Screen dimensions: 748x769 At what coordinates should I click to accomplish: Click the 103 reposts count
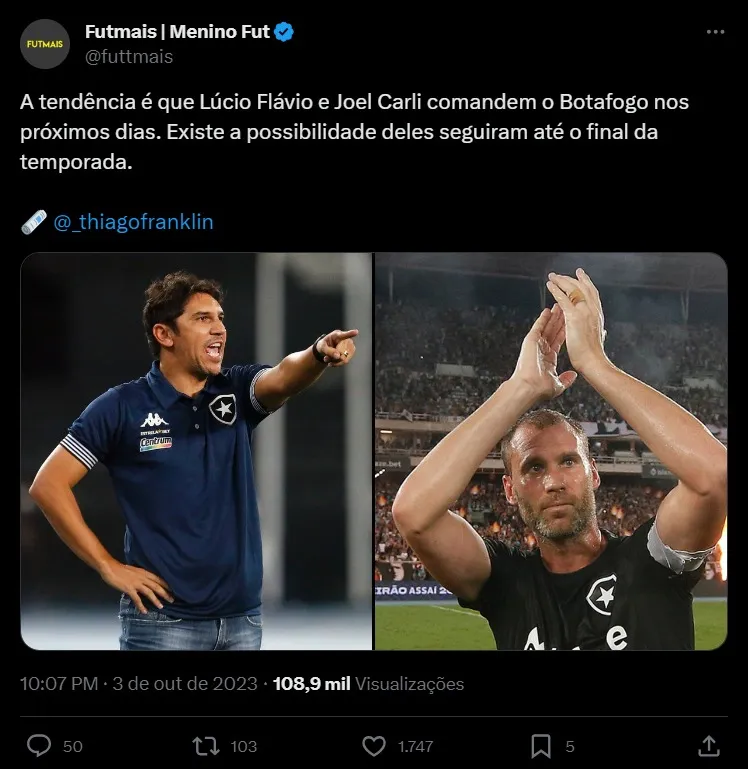pyautogui.click(x=243, y=746)
